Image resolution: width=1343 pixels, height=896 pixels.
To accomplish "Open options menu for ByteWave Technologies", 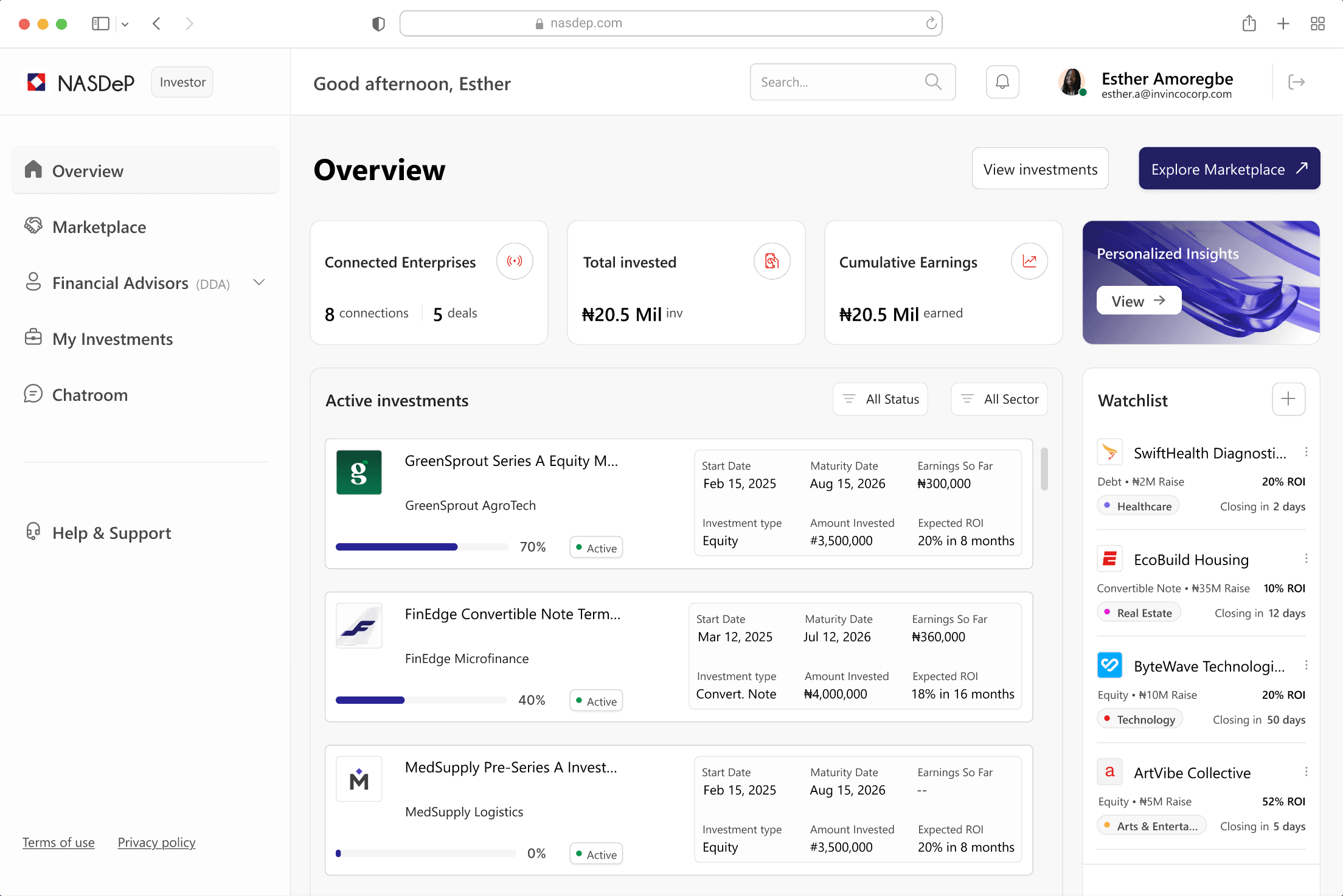I will [x=1306, y=665].
